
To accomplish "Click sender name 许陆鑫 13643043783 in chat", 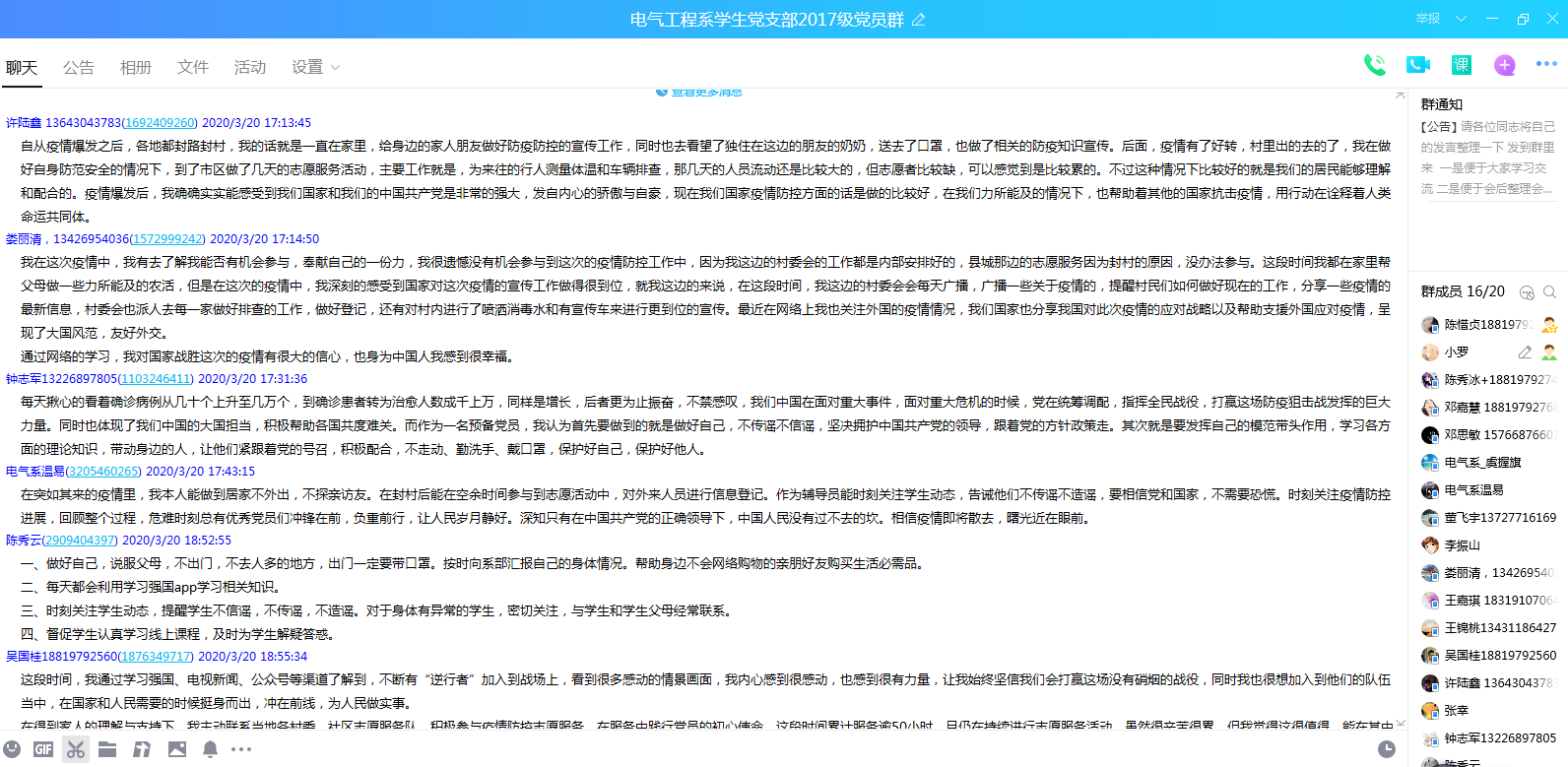I will (x=63, y=123).
